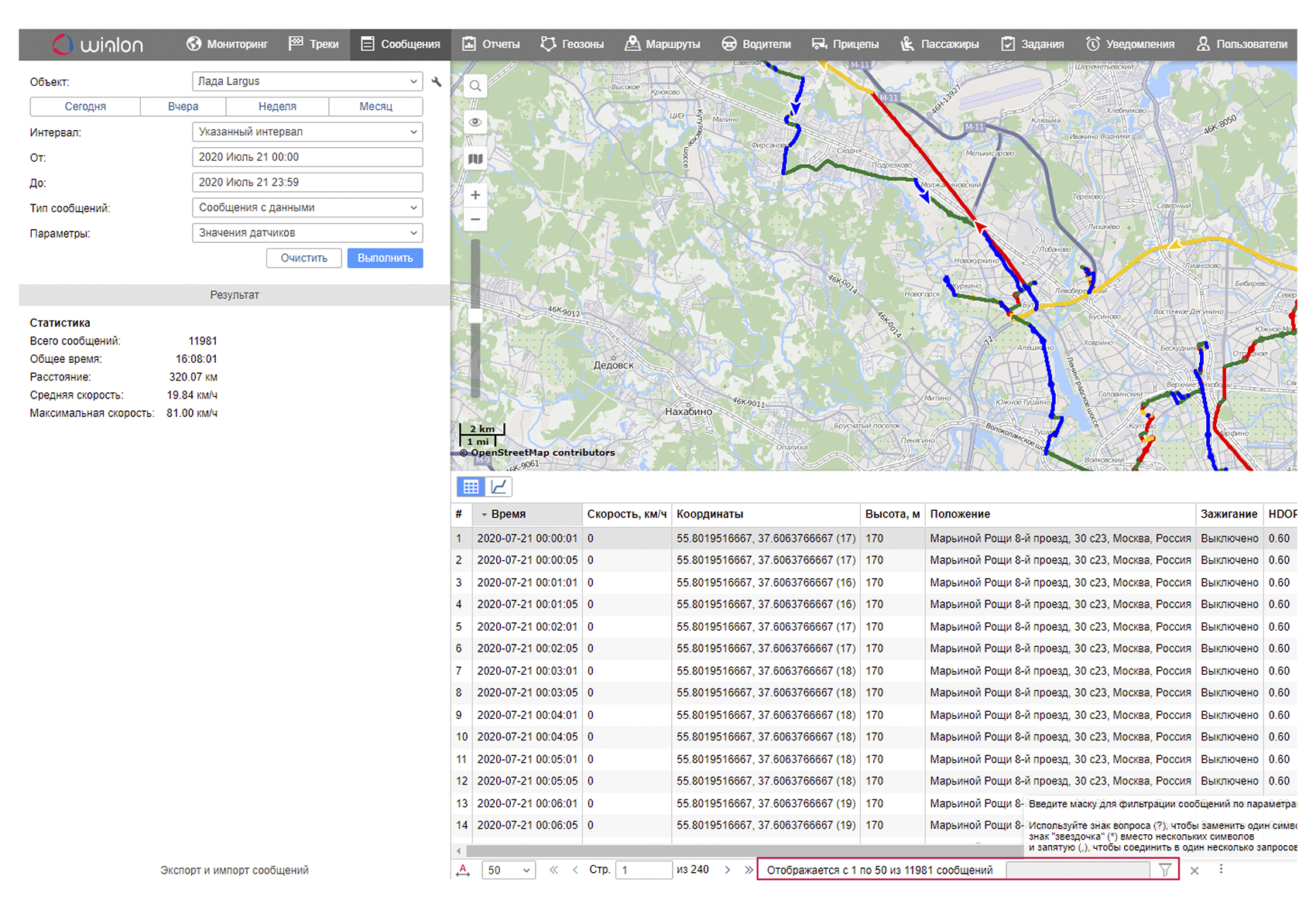Click the wrench icon next to object selector
The width and height of the screenshot is (1316, 910).
coord(437,82)
